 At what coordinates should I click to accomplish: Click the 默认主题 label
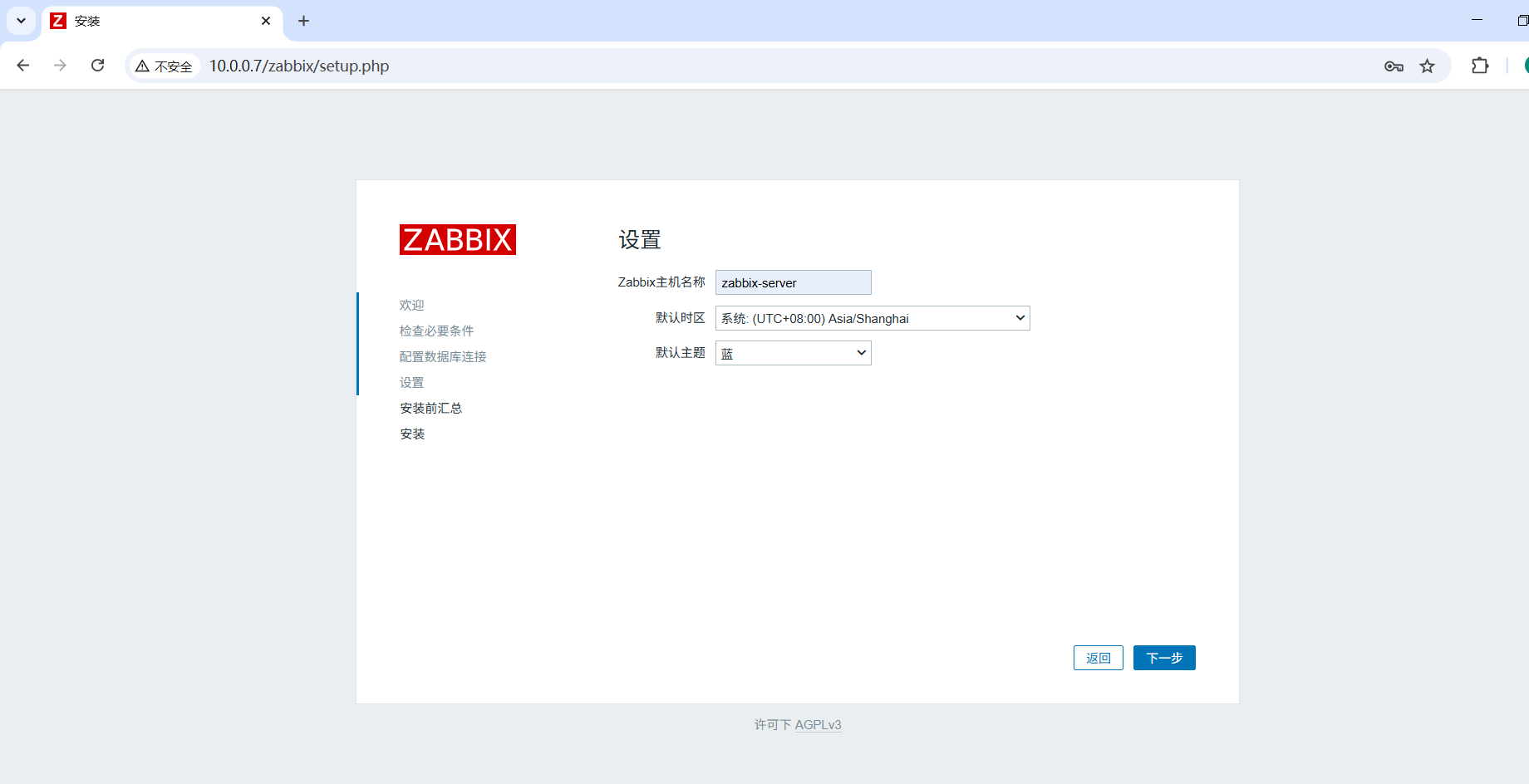pyautogui.click(x=681, y=353)
